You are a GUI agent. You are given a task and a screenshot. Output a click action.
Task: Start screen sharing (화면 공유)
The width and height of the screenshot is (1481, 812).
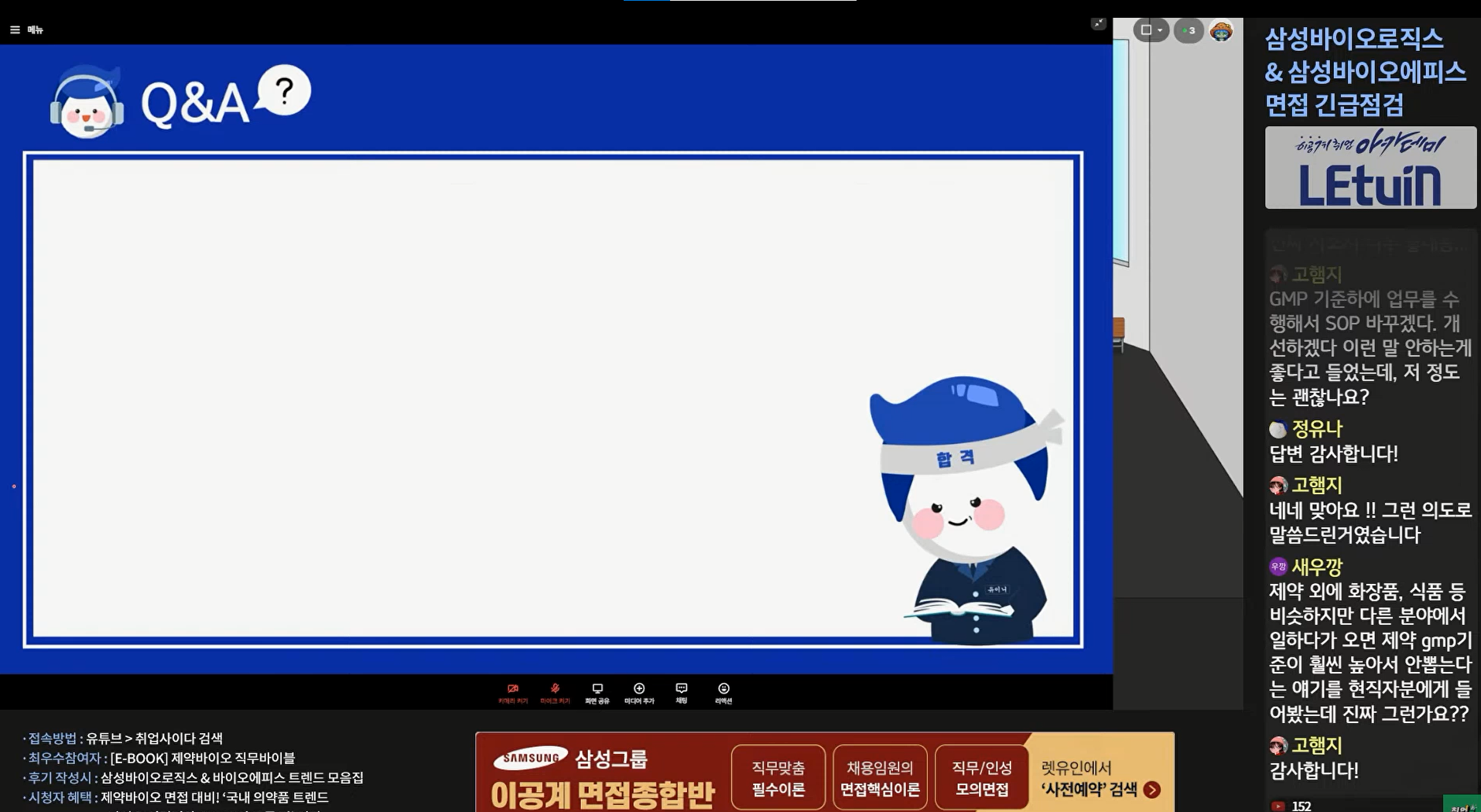(x=597, y=692)
